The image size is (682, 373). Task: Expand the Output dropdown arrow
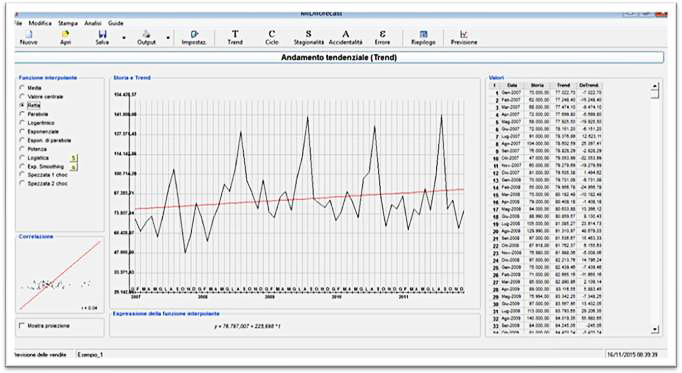tap(168, 38)
